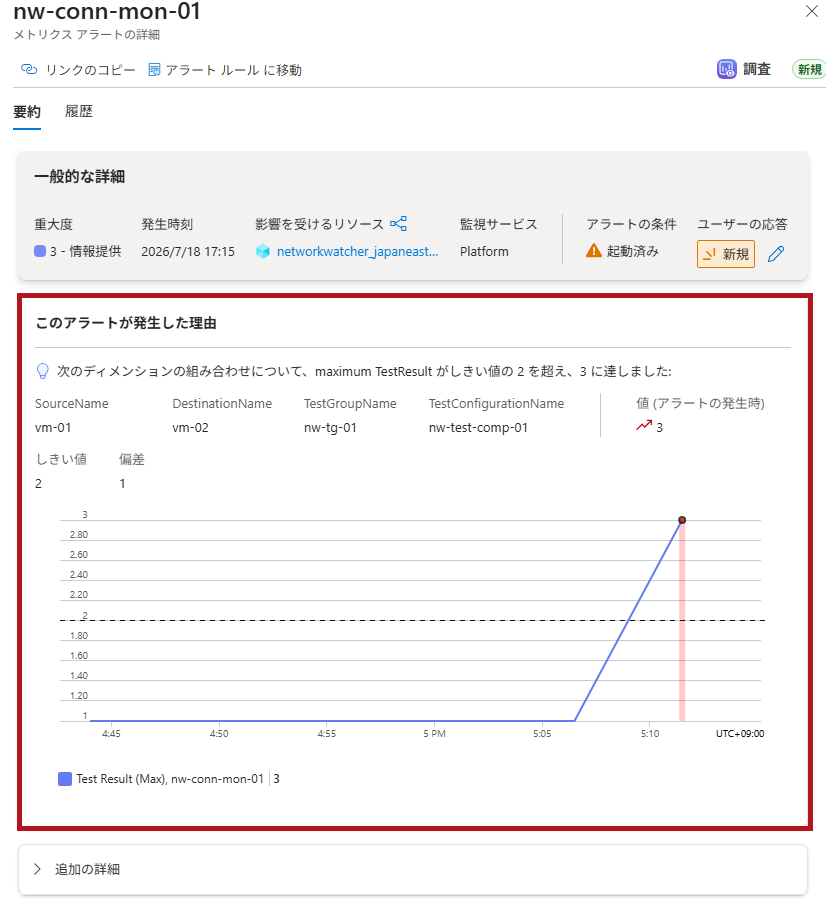Click the 起動済み warning triangle icon

594,251
